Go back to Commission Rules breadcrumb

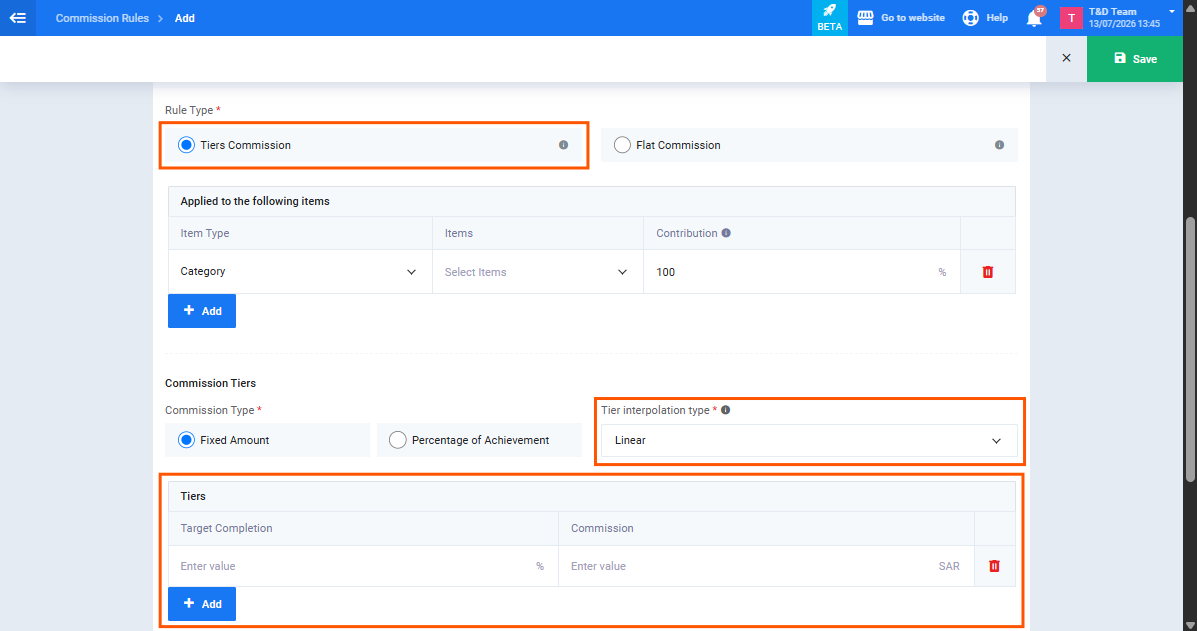(102, 18)
